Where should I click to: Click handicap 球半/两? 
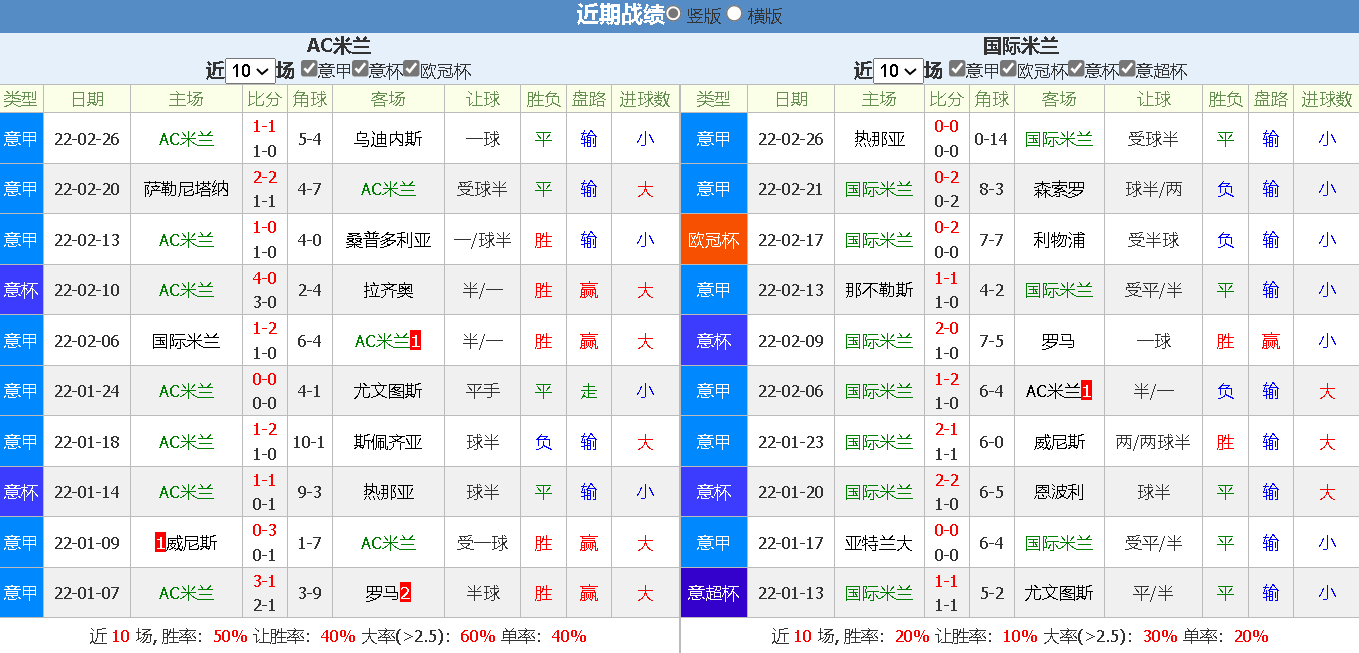[1154, 189]
